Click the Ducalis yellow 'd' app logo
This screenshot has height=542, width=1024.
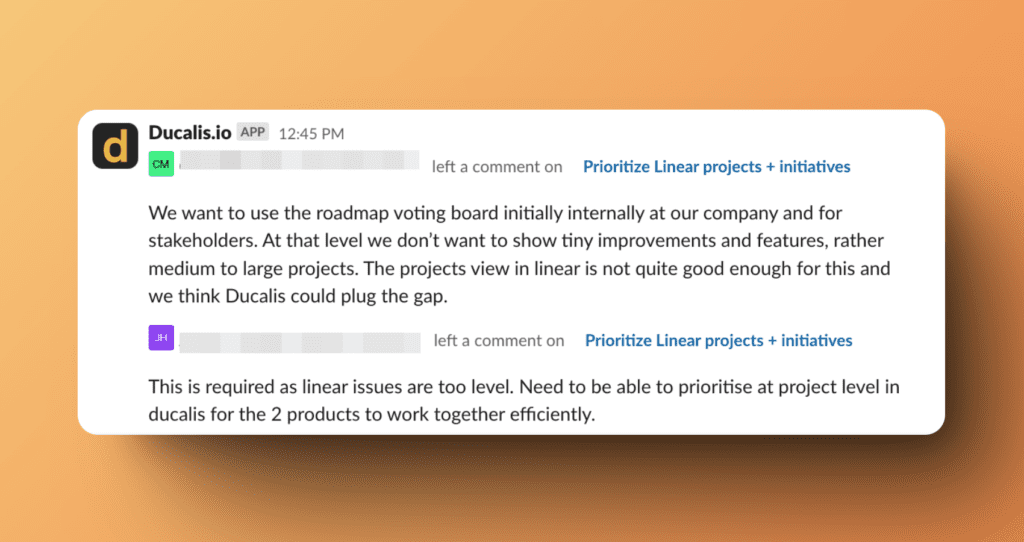[x=115, y=146]
